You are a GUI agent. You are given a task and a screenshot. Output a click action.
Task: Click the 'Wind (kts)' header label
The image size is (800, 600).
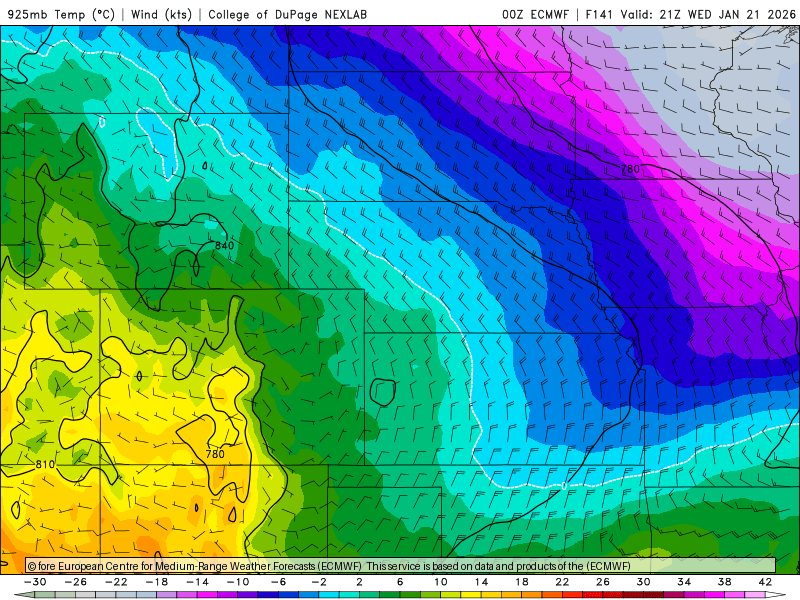[x=161, y=14]
